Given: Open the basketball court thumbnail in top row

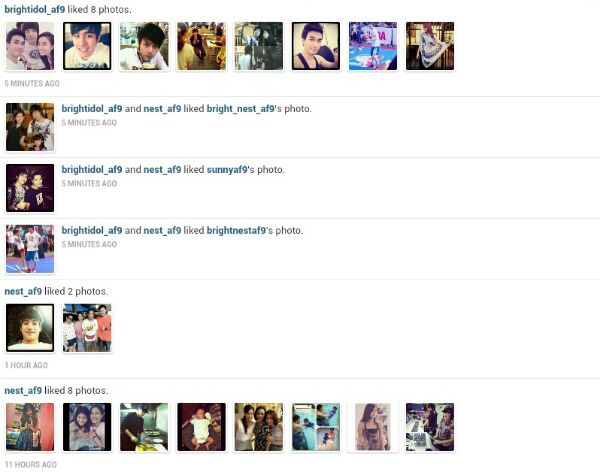Looking at the screenshot, I should tap(373, 46).
